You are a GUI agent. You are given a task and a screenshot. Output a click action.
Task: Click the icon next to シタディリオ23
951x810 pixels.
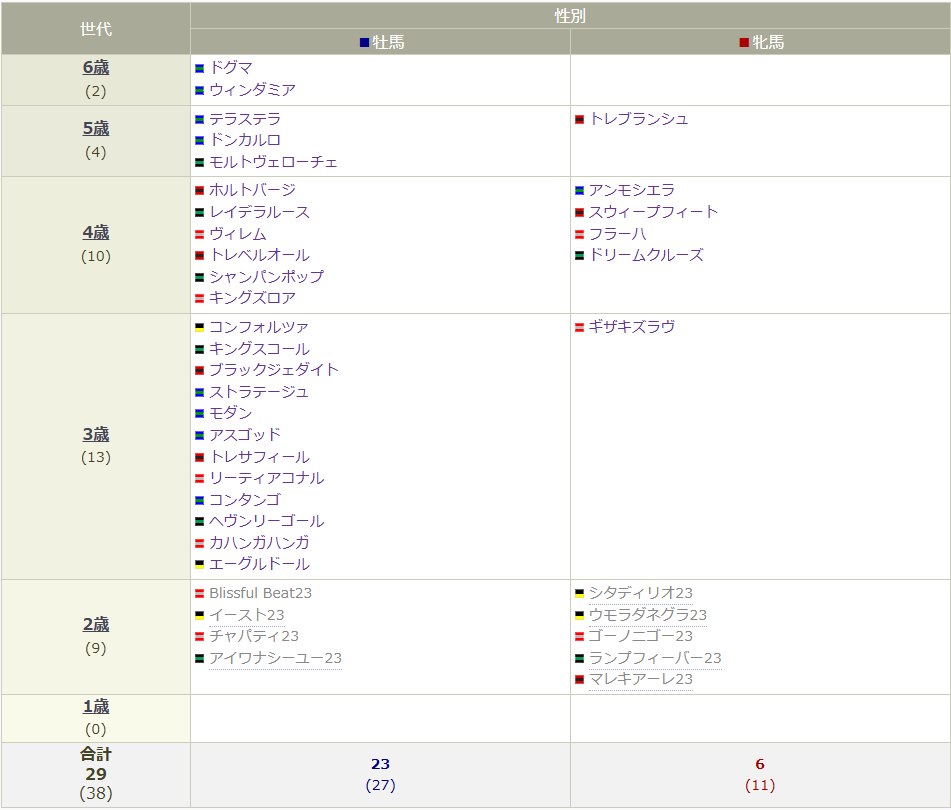pyautogui.click(x=580, y=593)
